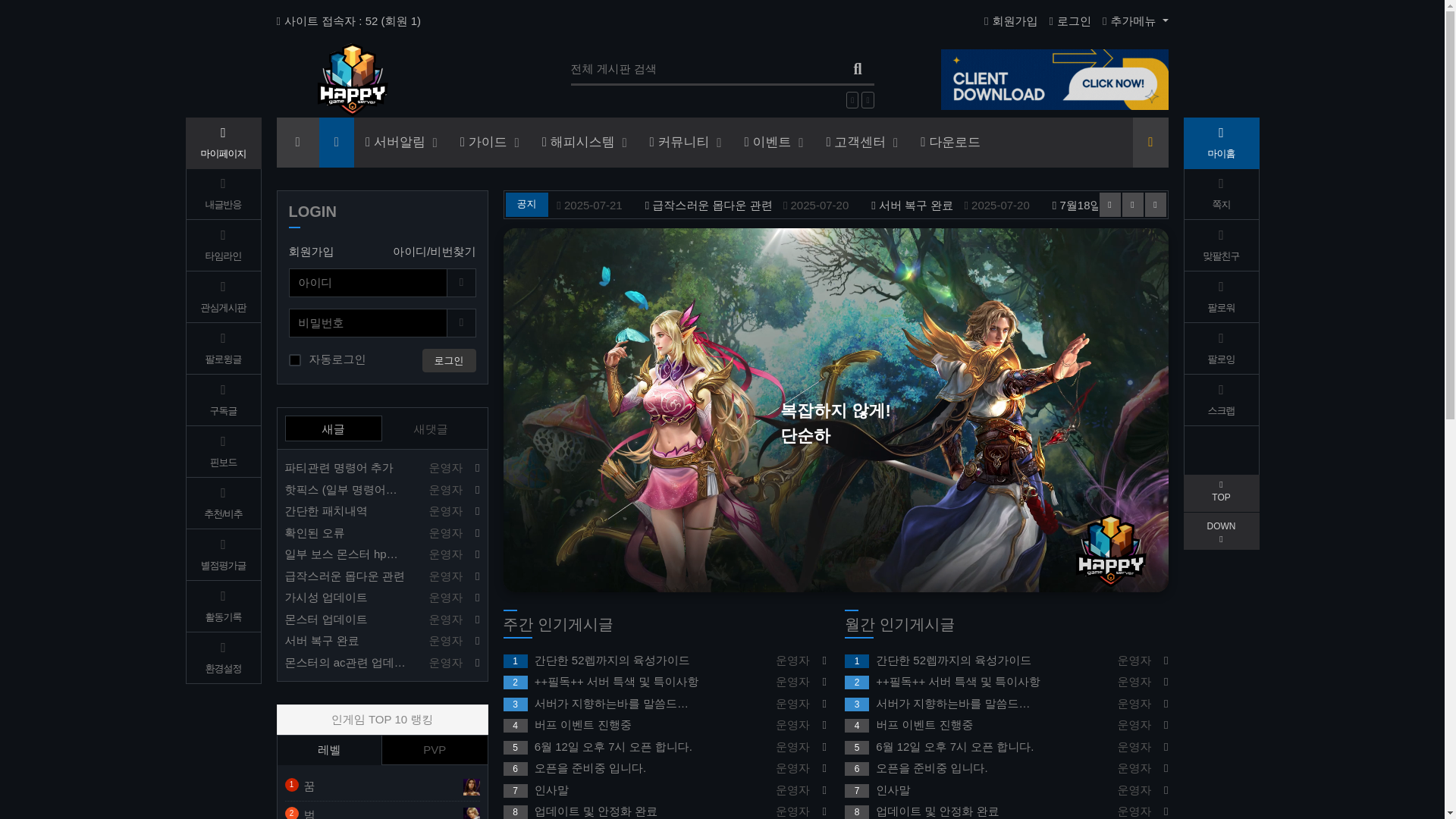The width and height of the screenshot is (1456, 819).
Task: Switch to the 새댓글 tab
Action: coord(431,429)
